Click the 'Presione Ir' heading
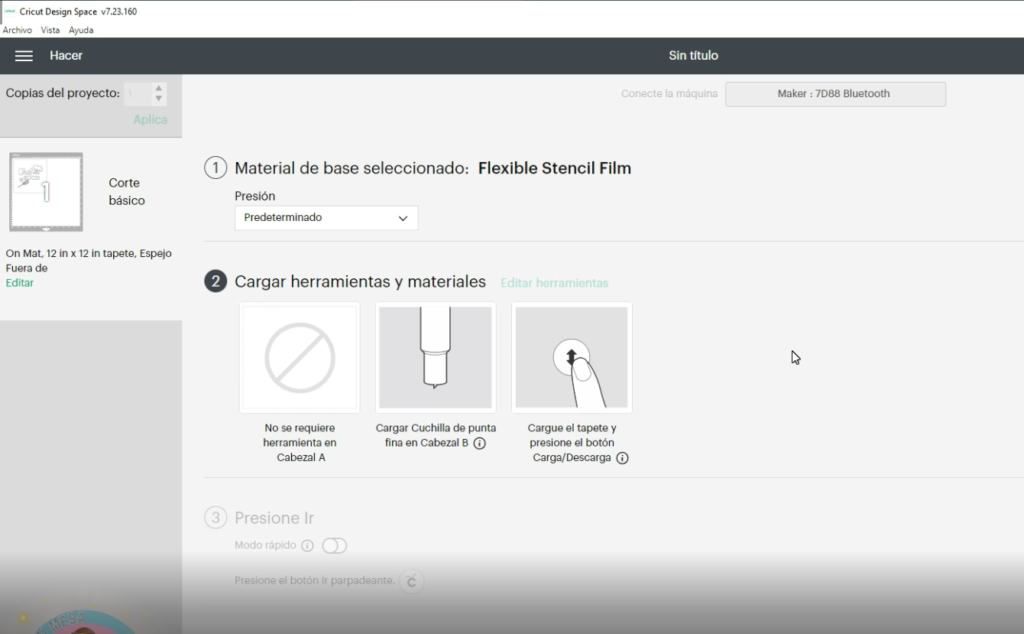The height and width of the screenshot is (634, 1024). pyautogui.click(x=274, y=518)
